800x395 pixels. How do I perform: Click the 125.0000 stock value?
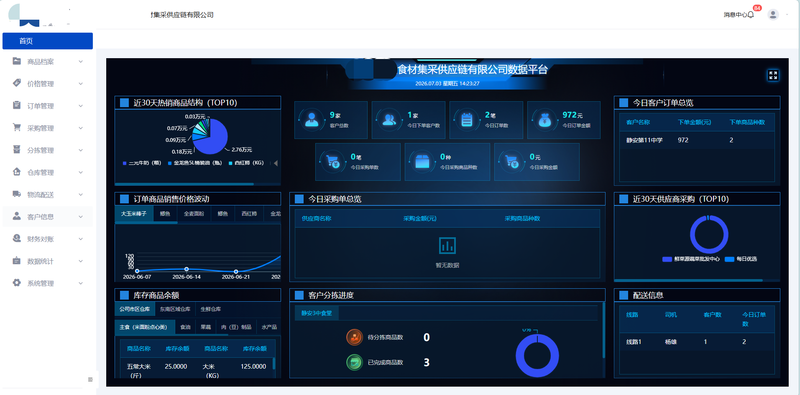[x=254, y=366]
